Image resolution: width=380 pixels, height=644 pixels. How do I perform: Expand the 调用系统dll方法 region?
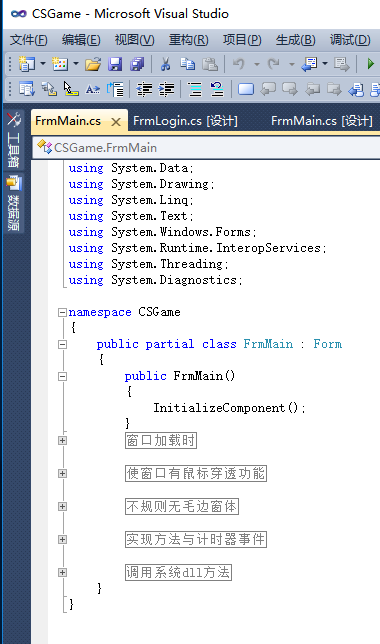pos(62,572)
